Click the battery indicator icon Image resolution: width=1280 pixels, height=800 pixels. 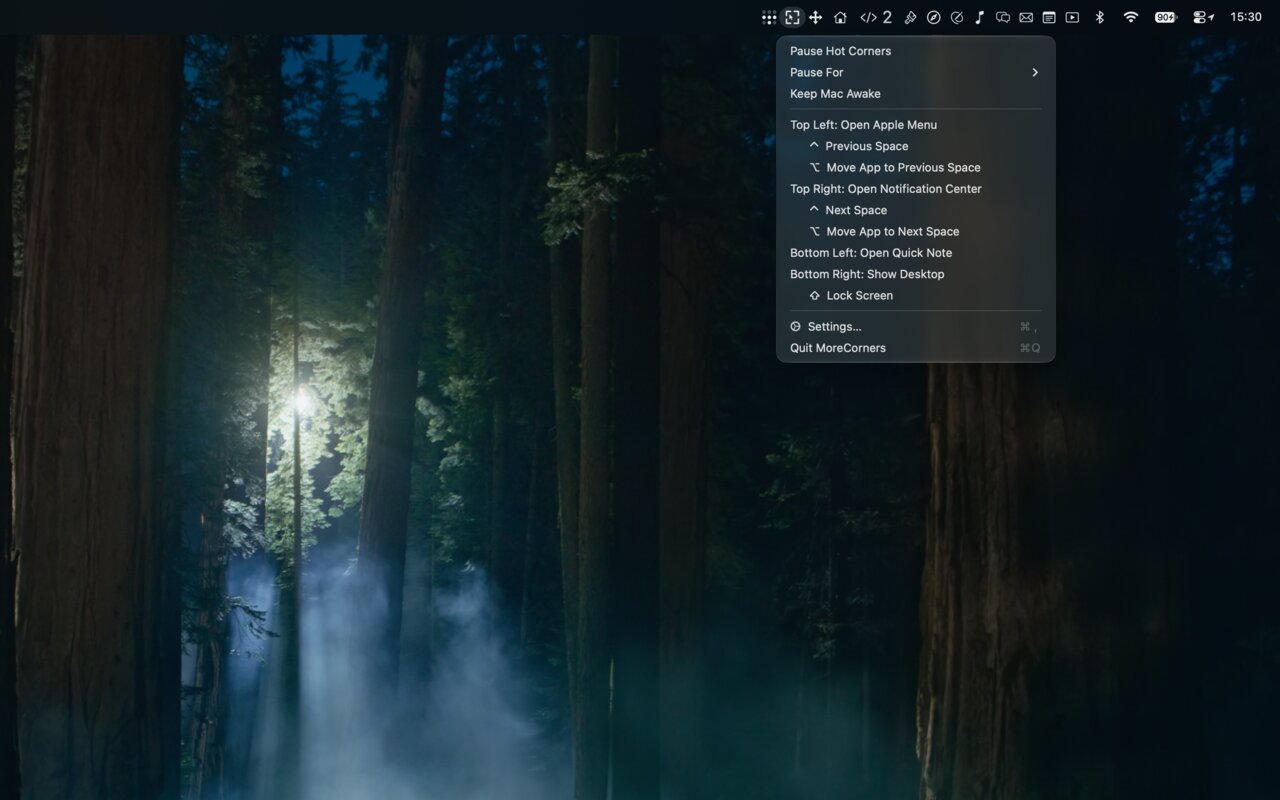[x=1166, y=17]
